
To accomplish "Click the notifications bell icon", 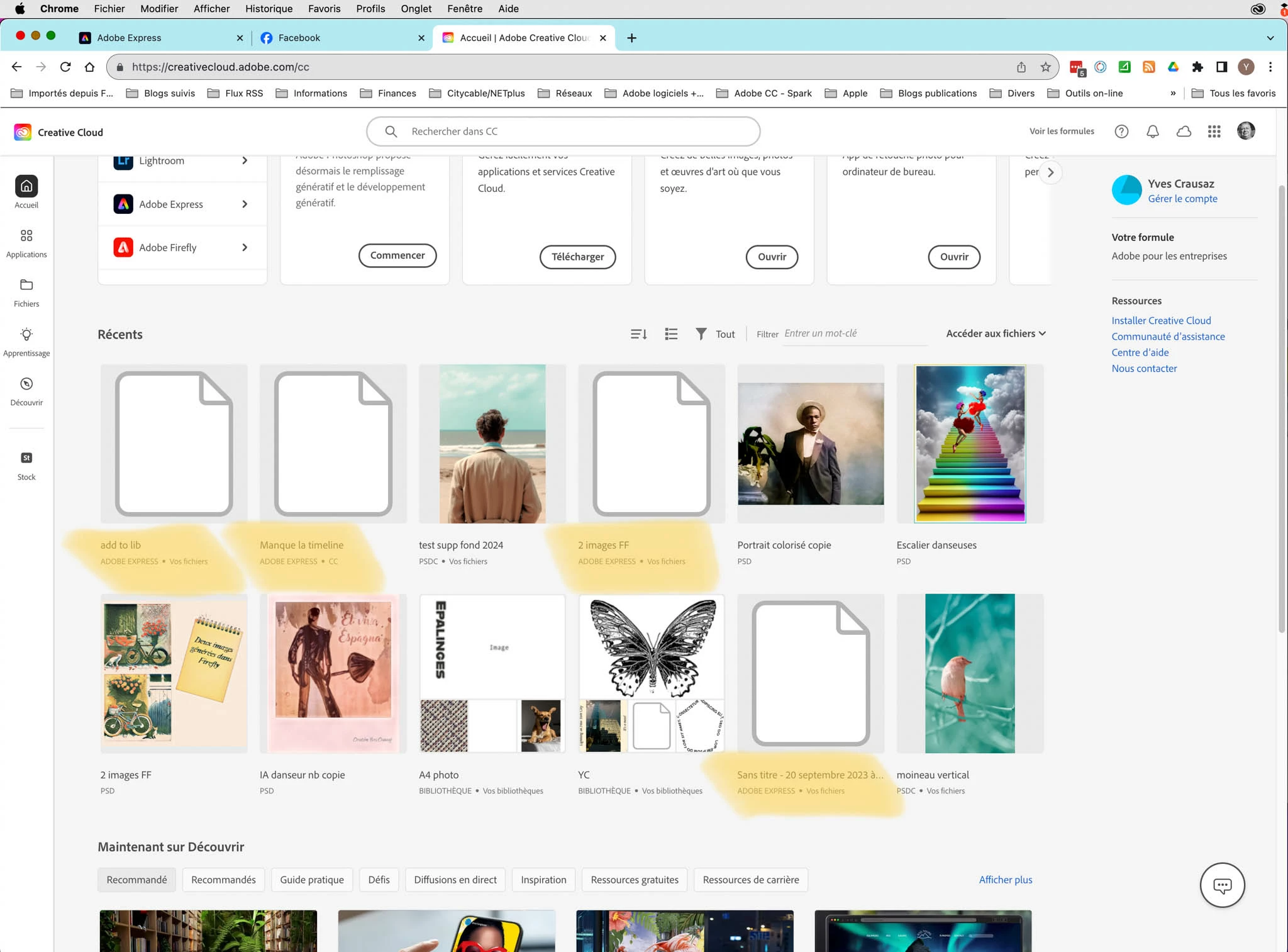I will [x=1152, y=132].
